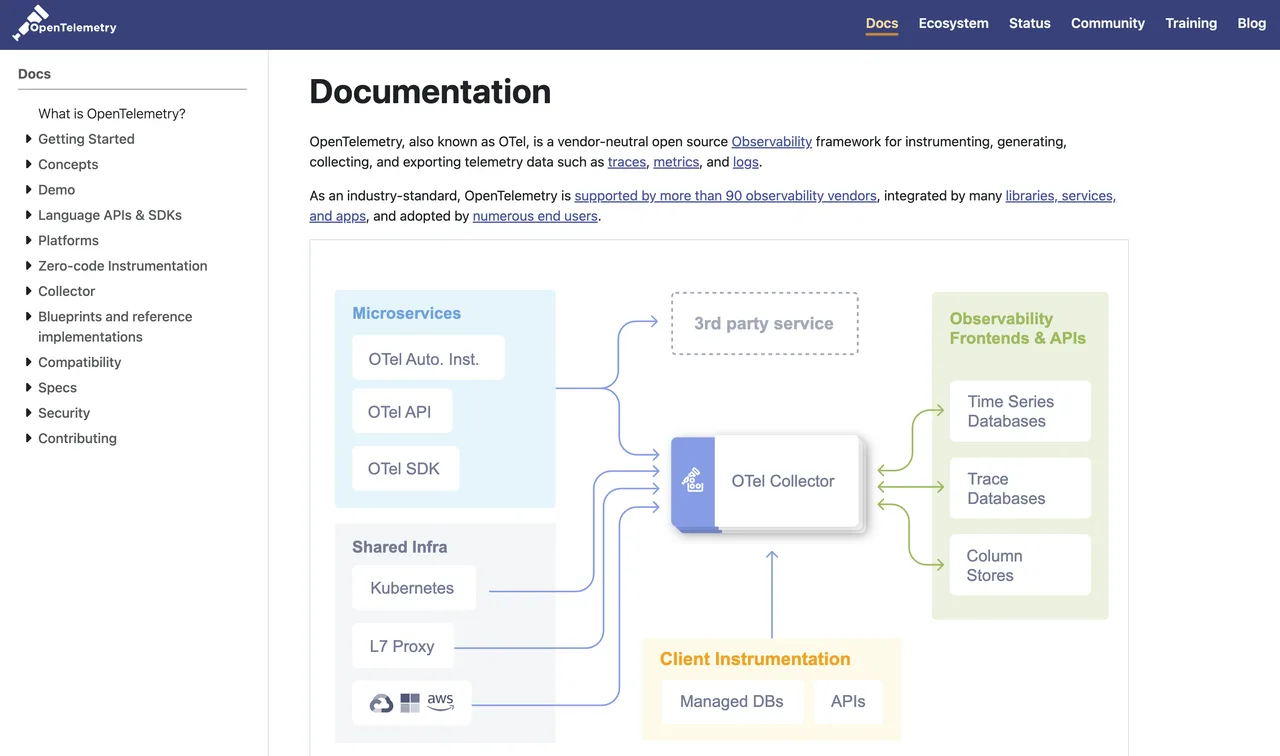1280x756 pixels.
Task: Expand the Concepts tree arrow
Action: pos(28,164)
